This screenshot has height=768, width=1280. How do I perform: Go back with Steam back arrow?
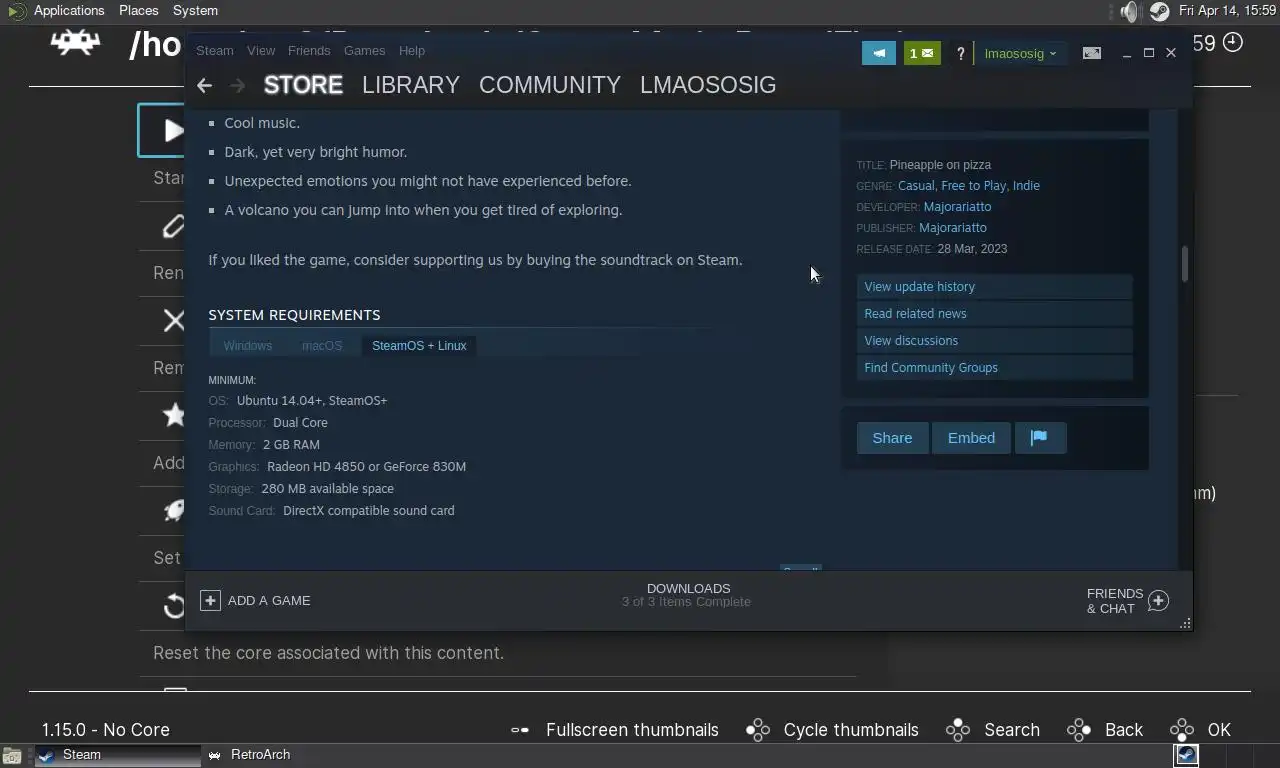[x=204, y=86]
